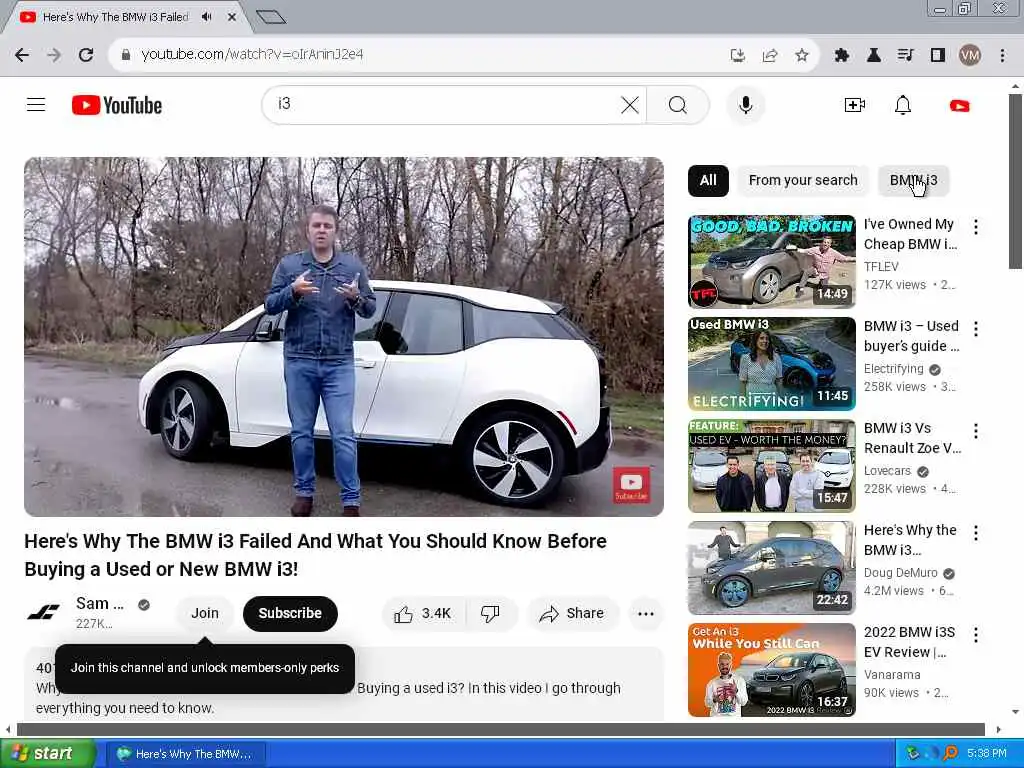Open options for BMW i3 Used buyer's guide
This screenshot has width=1024, height=768.
[976, 328]
